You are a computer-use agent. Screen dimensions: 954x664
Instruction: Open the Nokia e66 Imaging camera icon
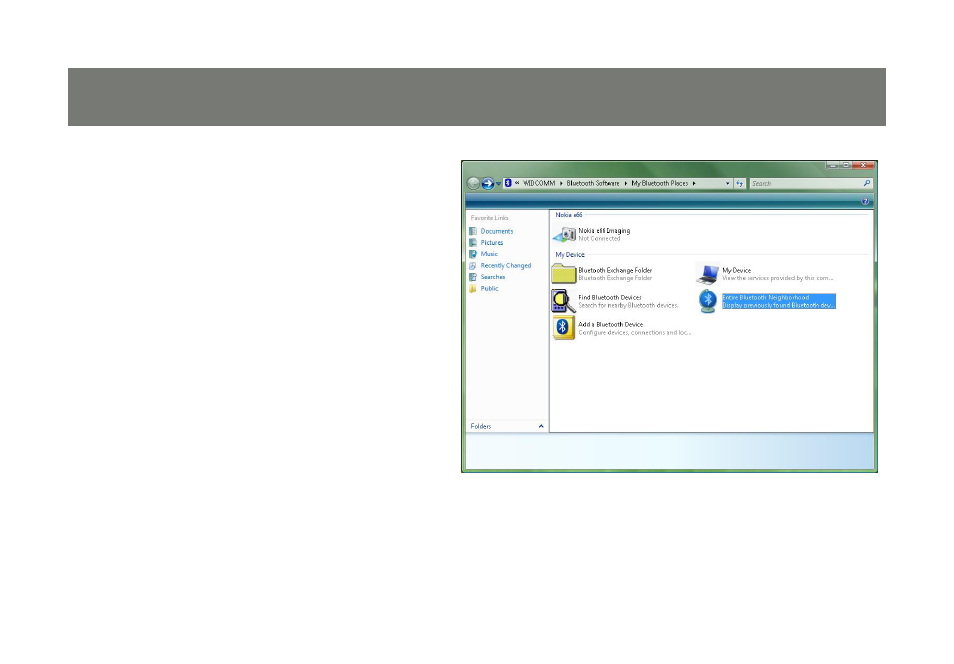pos(564,234)
